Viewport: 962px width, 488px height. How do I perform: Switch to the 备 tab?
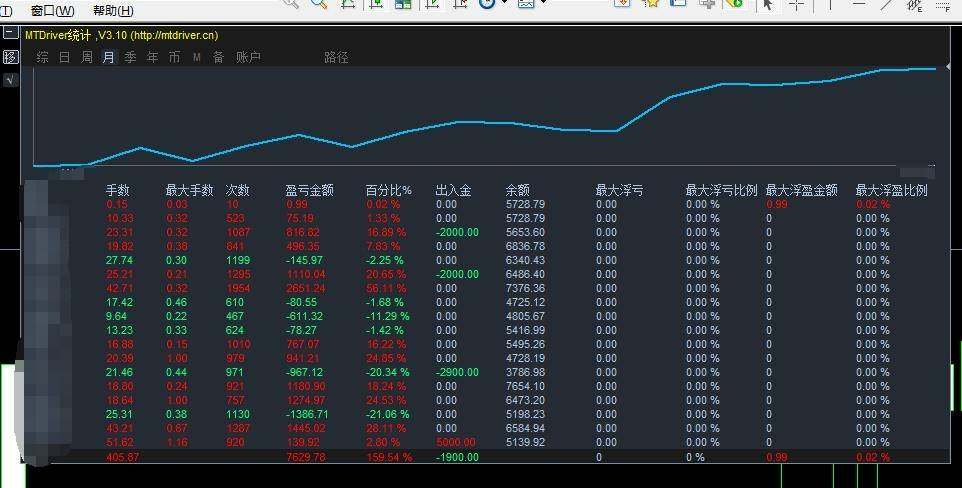tap(218, 57)
